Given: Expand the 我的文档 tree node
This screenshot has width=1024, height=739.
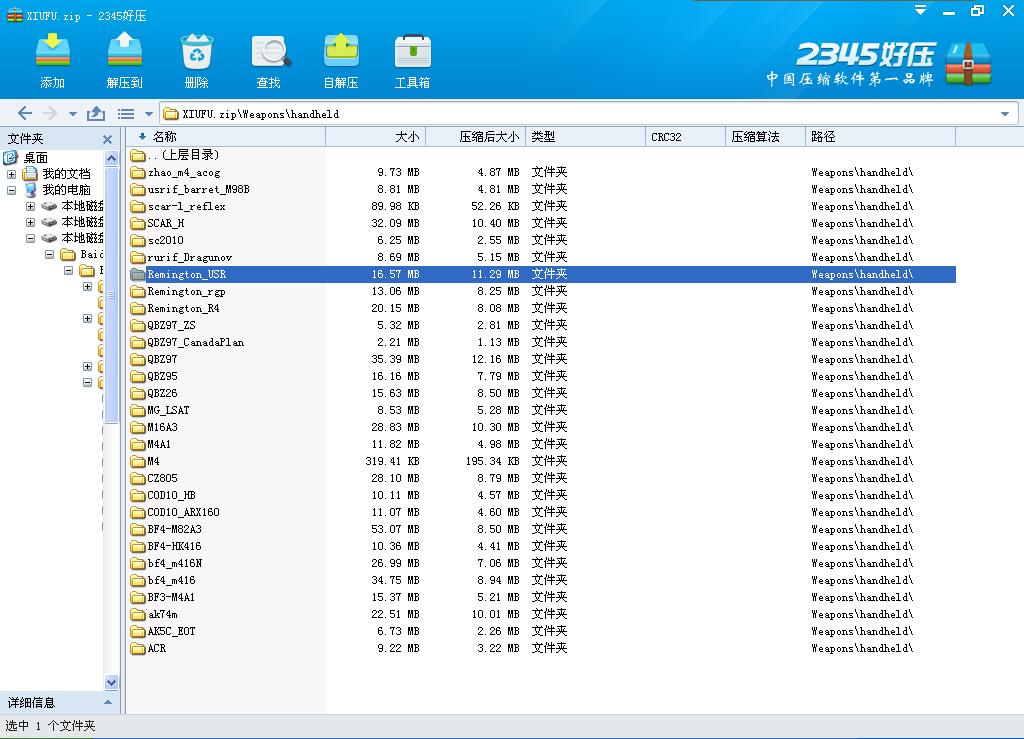Looking at the screenshot, I should click(x=12, y=174).
